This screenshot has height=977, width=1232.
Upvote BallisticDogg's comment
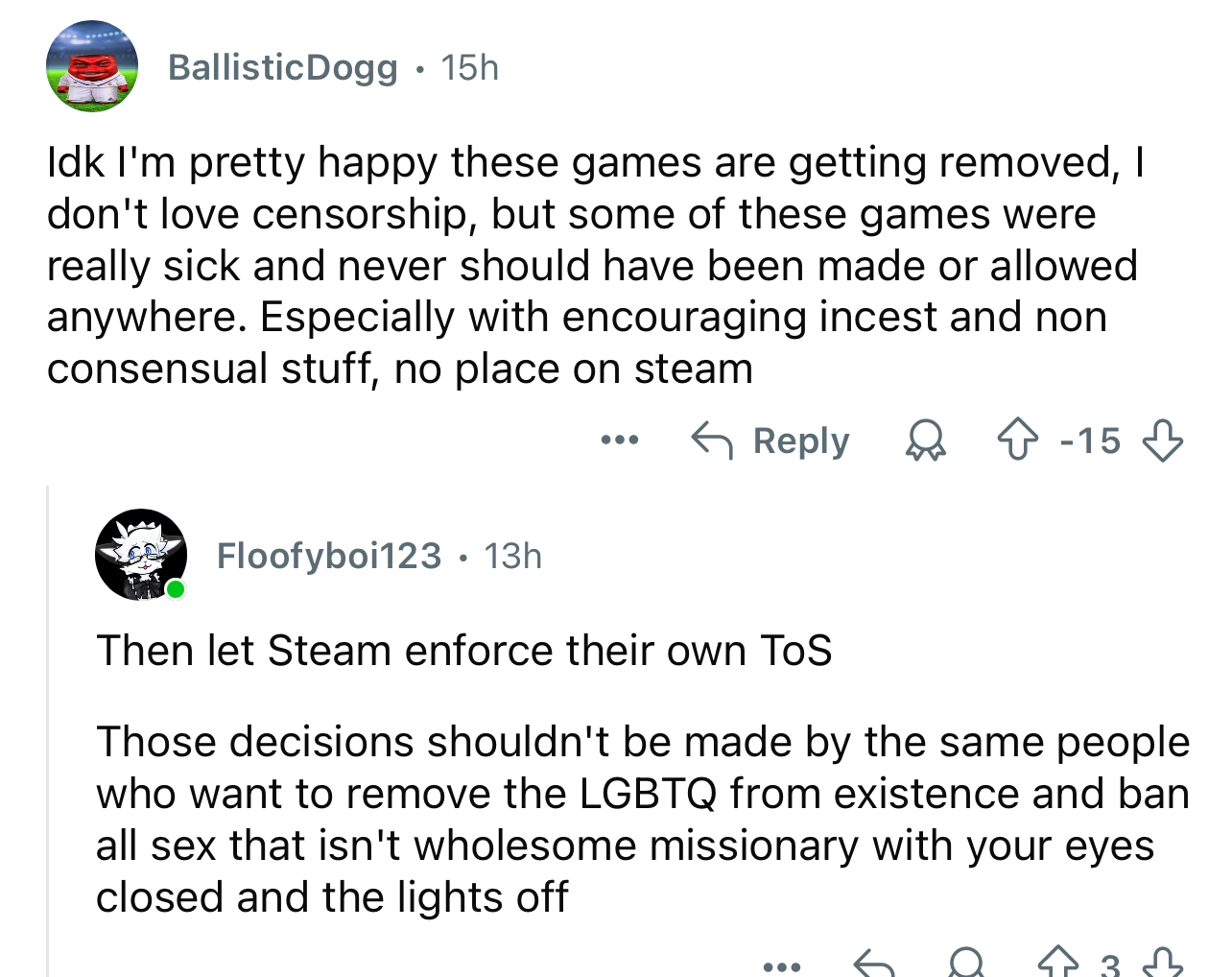(1017, 441)
